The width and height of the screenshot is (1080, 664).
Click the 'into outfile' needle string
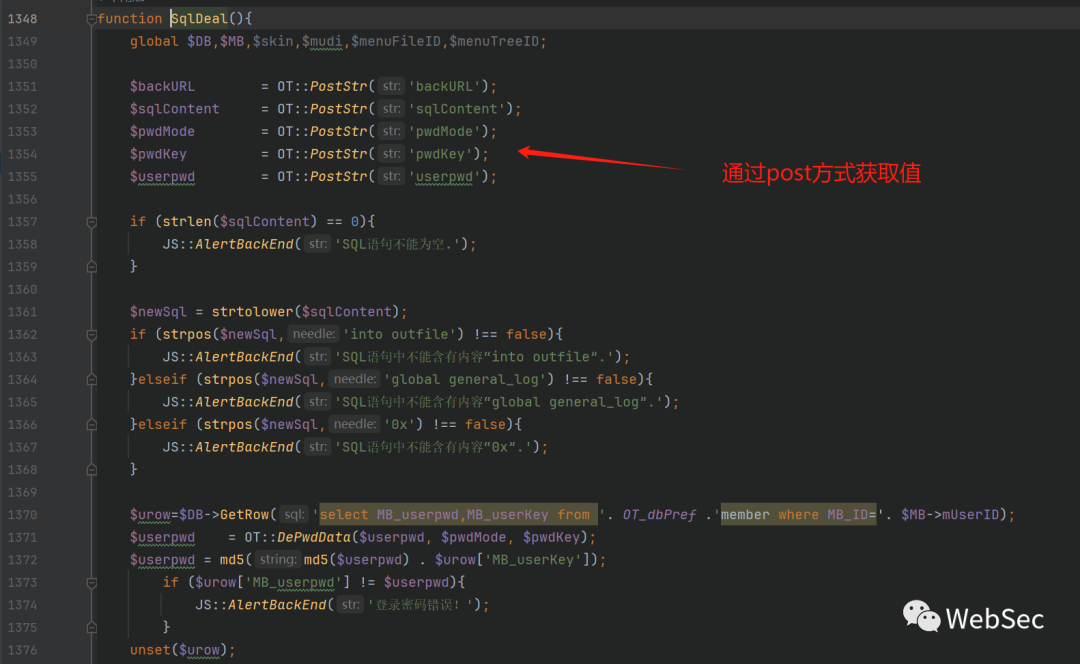click(x=399, y=335)
